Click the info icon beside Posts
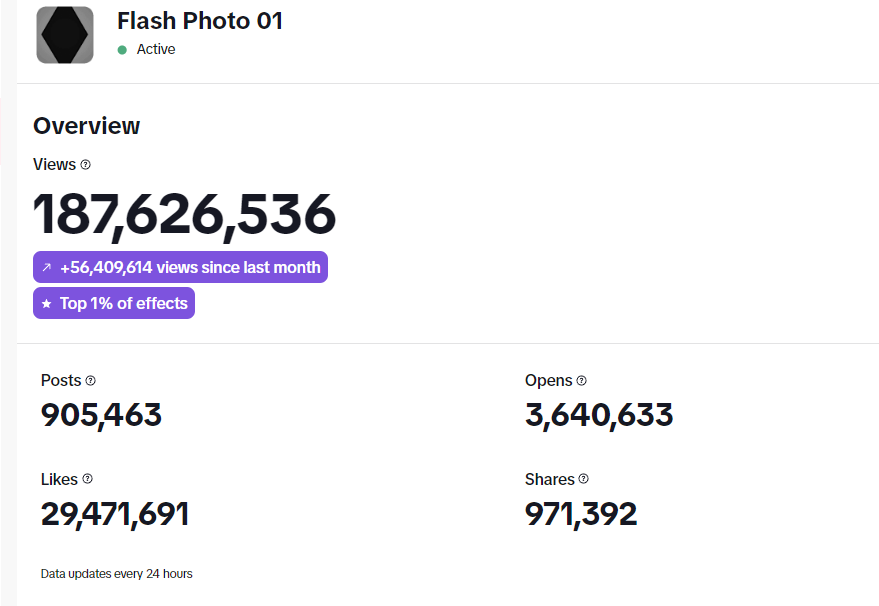 90,381
